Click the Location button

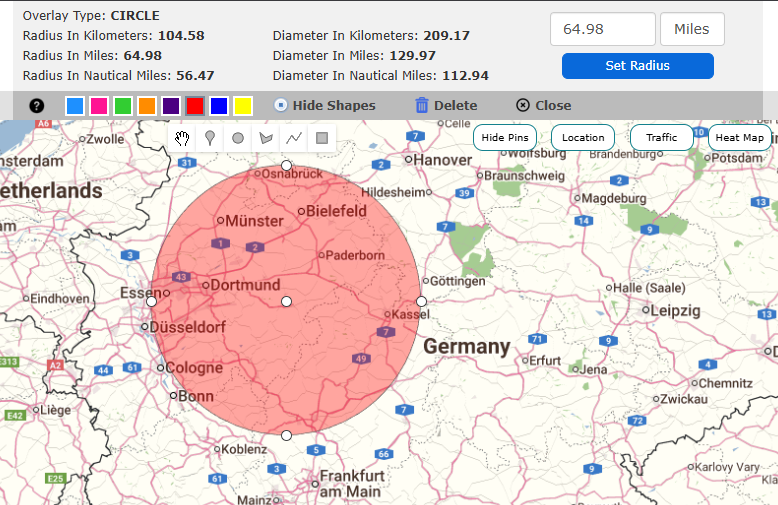[x=583, y=137]
